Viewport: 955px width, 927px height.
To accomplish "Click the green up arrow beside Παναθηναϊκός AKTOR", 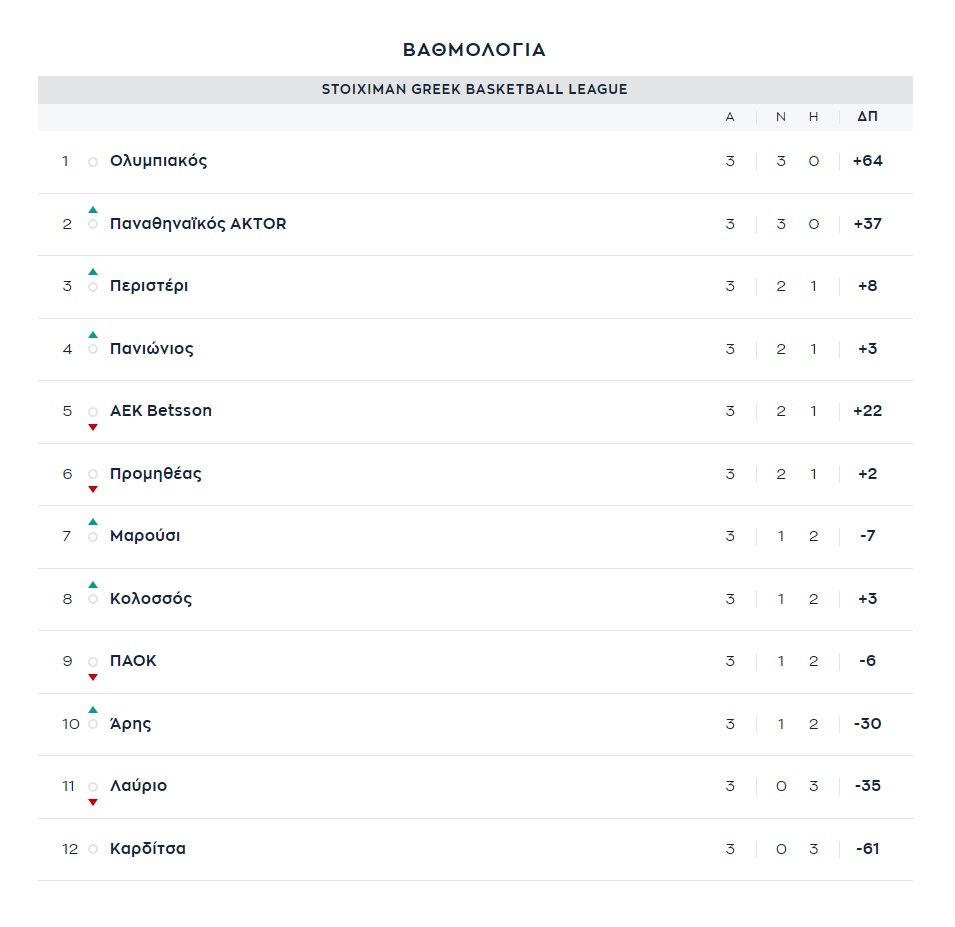I will pos(93,210).
